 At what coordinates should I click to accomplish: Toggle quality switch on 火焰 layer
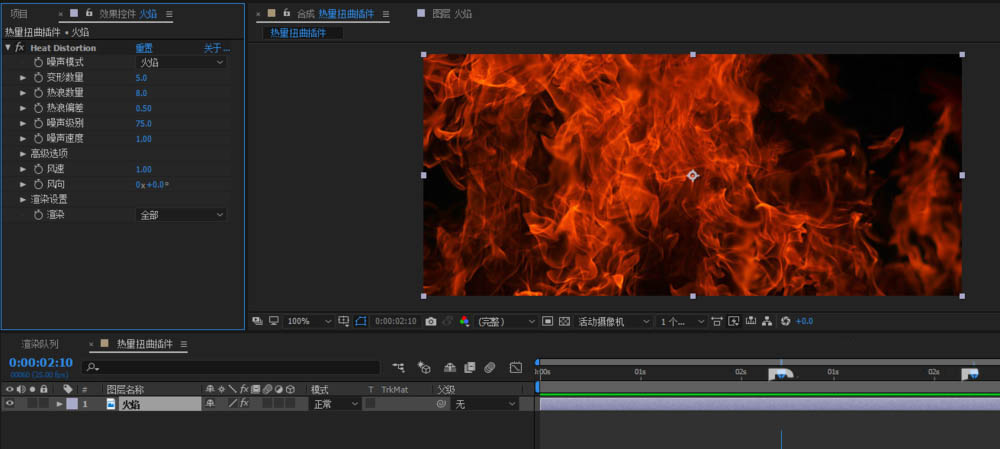click(233, 403)
